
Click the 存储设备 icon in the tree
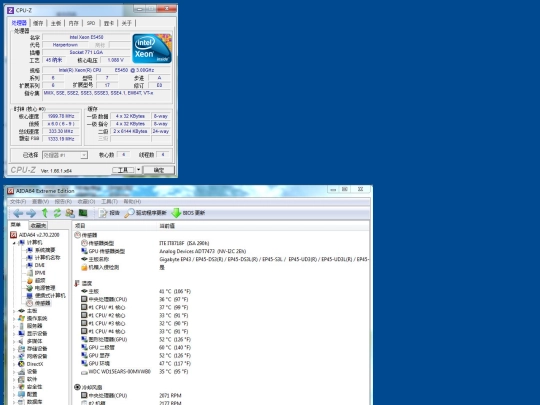tap(21, 349)
